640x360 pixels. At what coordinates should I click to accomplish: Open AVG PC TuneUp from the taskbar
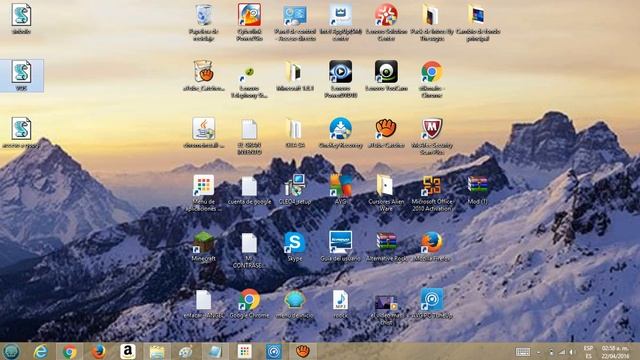(273, 351)
